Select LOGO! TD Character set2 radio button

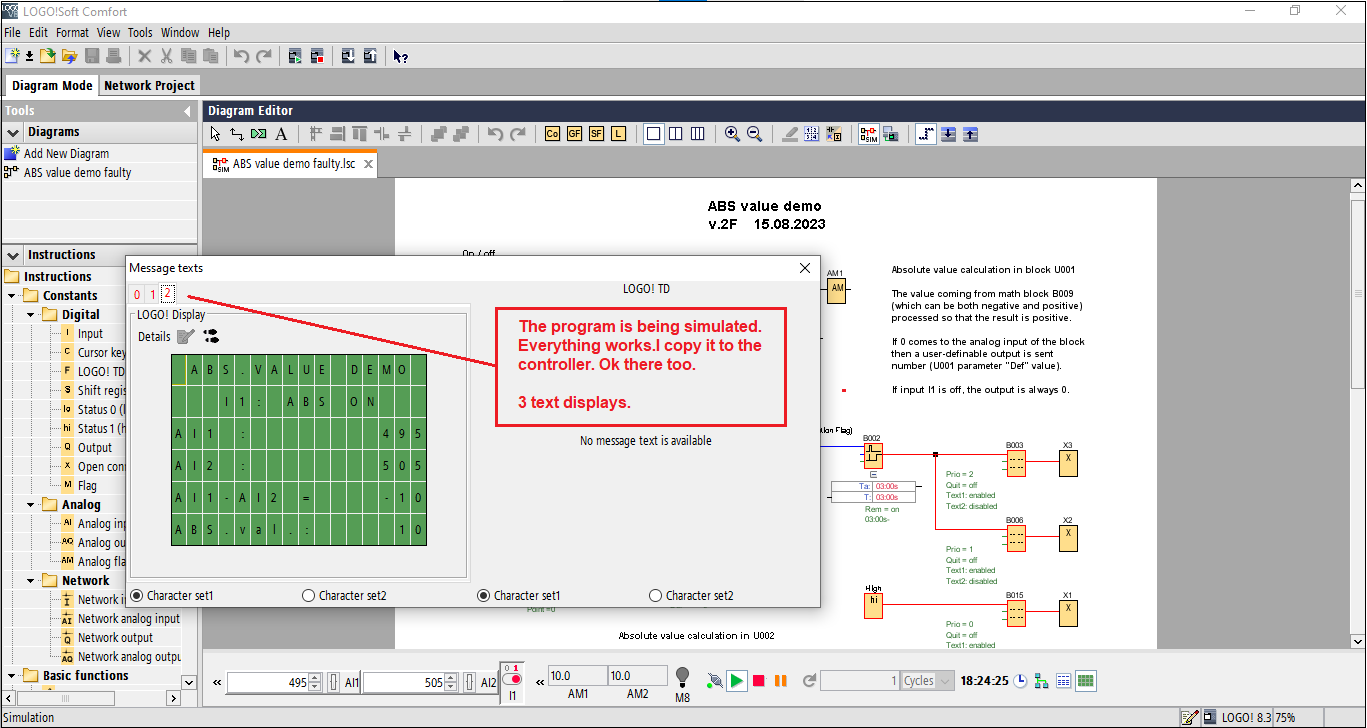pyautogui.click(x=656, y=595)
